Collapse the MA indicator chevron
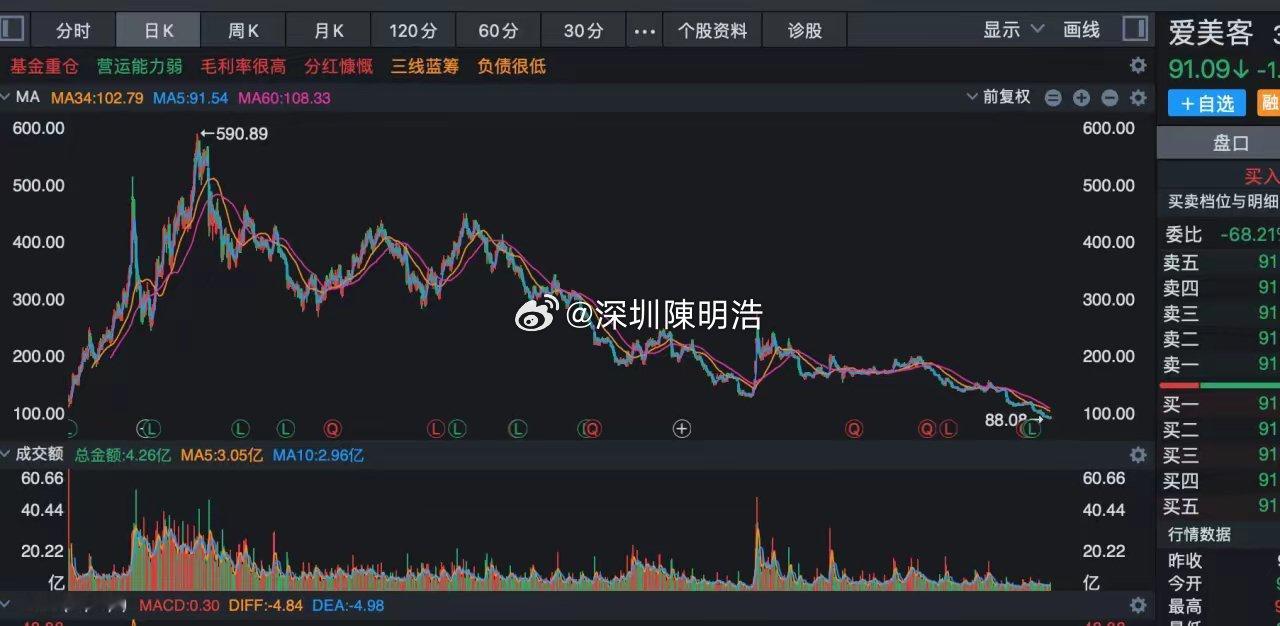The width and height of the screenshot is (1280, 626). coord(5,97)
